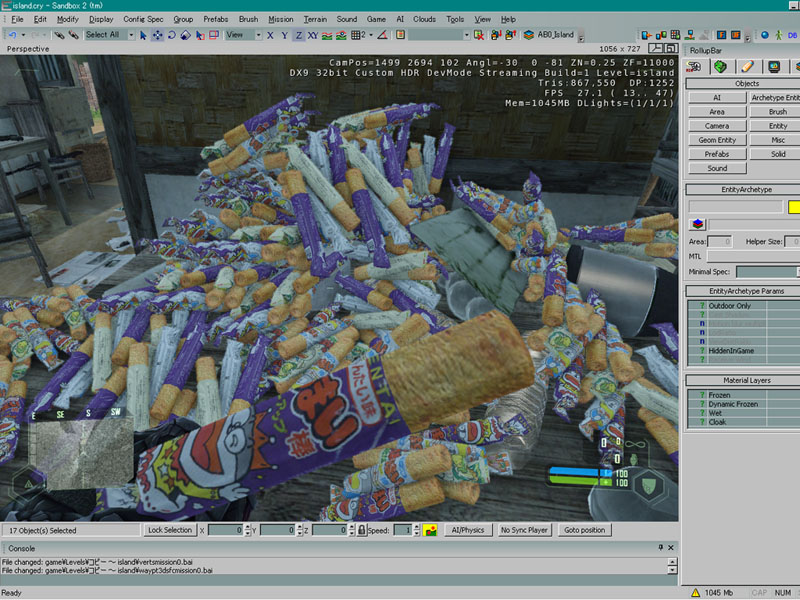This screenshot has width=800, height=600.
Task: Click the Delete Named Selection icon
Action: pos(479,35)
